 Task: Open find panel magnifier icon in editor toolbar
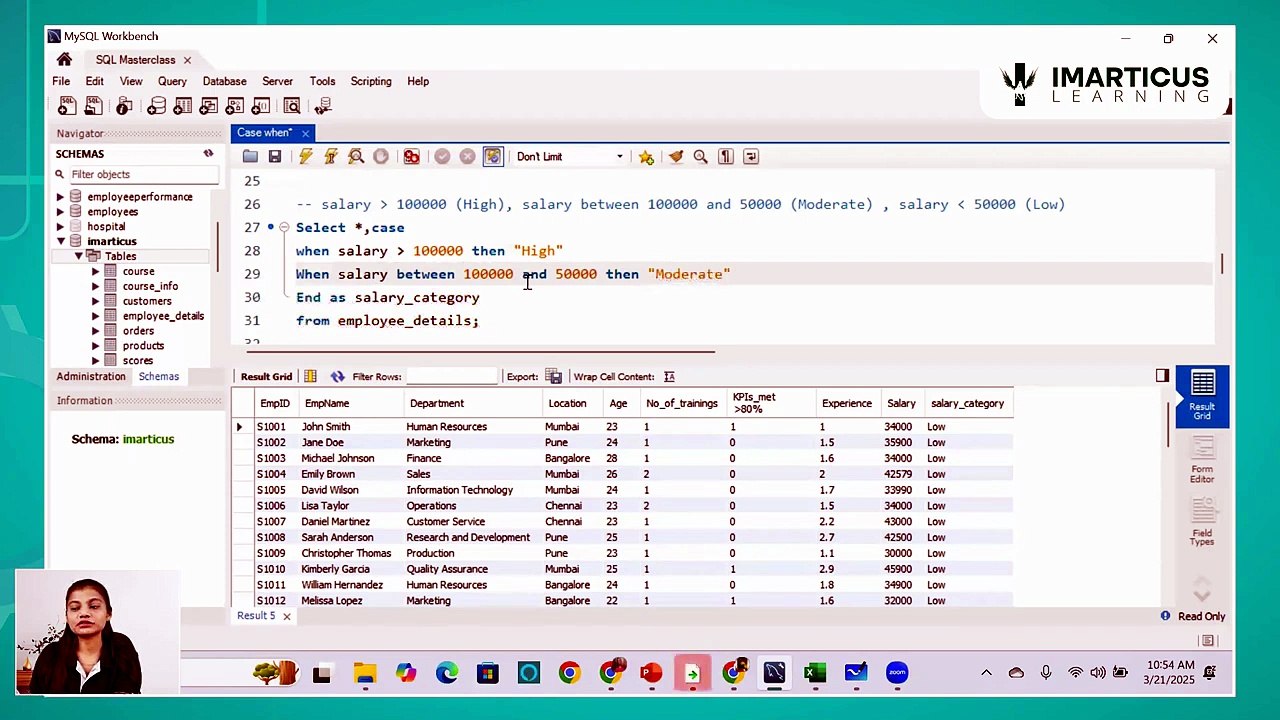(700, 156)
